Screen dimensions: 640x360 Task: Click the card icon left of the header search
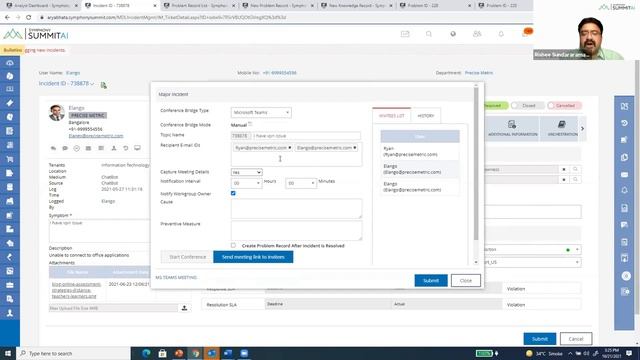coord(405,34)
